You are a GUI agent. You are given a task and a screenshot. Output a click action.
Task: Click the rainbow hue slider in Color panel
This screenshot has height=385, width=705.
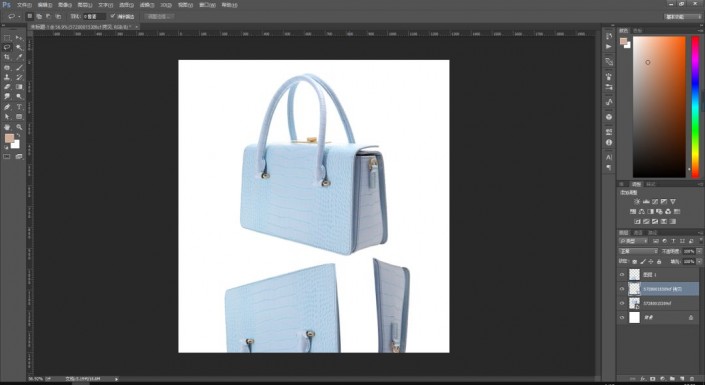696,107
